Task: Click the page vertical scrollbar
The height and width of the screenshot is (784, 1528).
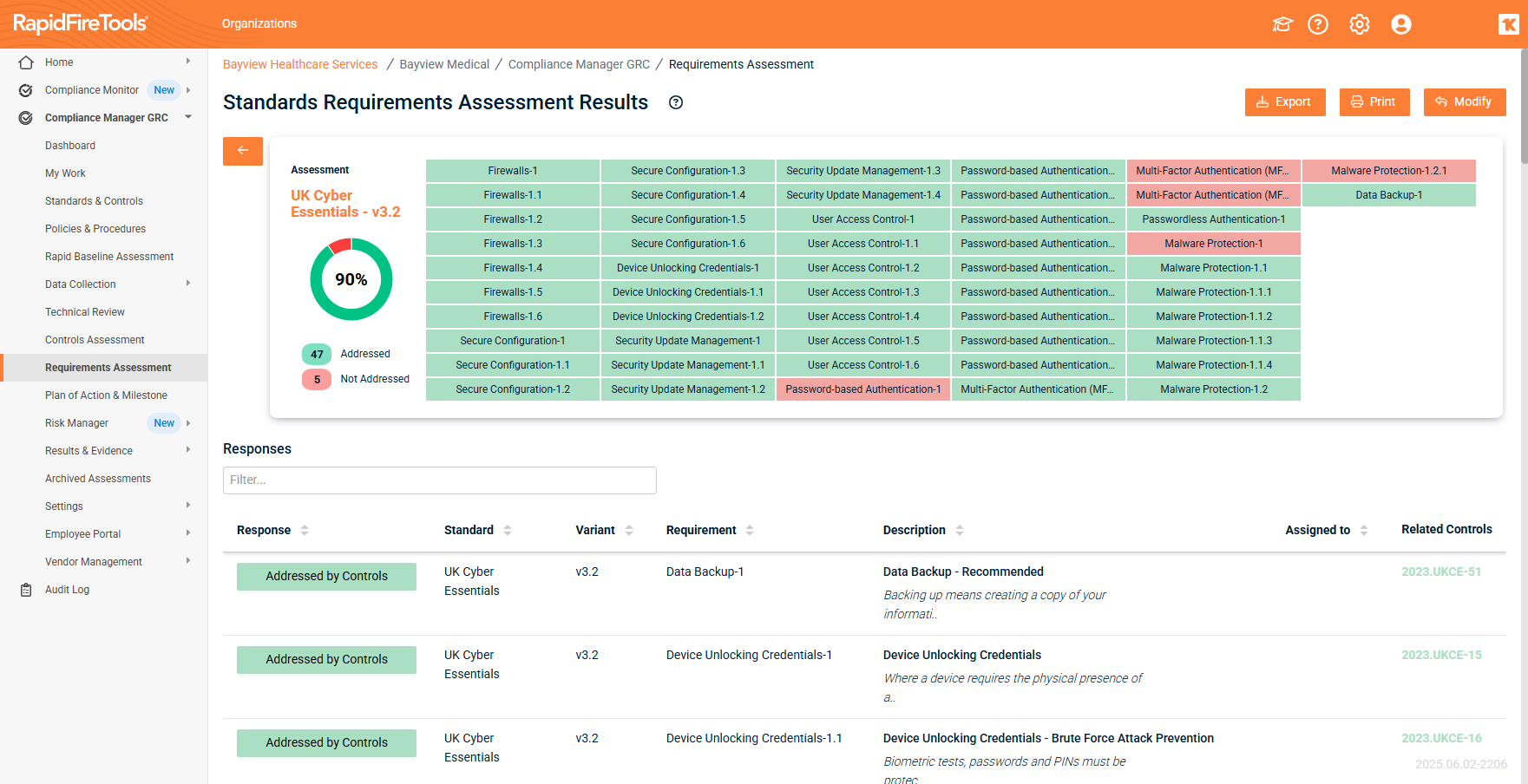Action: pyautogui.click(x=1524, y=107)
